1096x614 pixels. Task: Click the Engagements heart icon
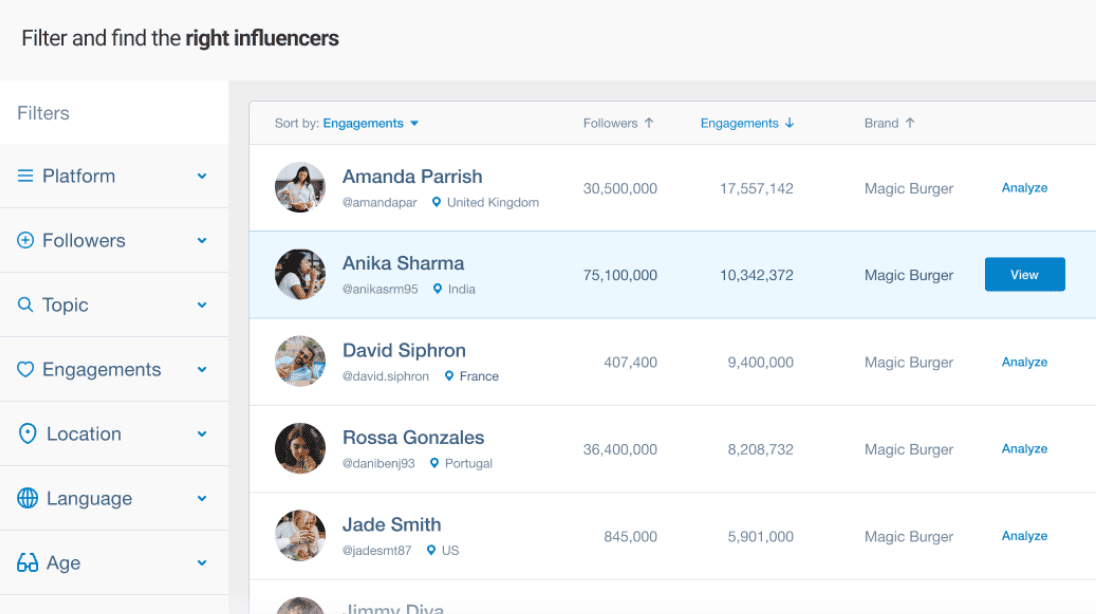pyautogui.click(x=26, y=370)
